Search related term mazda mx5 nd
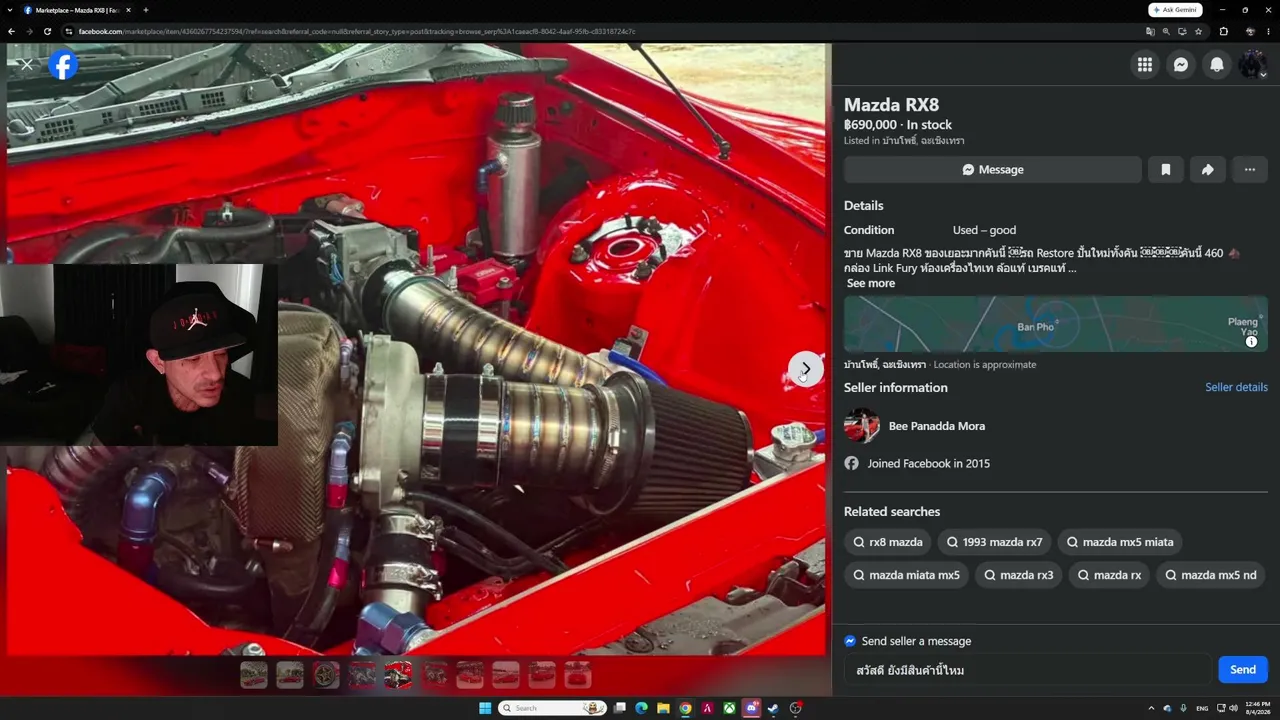Viewport: 1280px width, 720px height. tap(1210, 575)
